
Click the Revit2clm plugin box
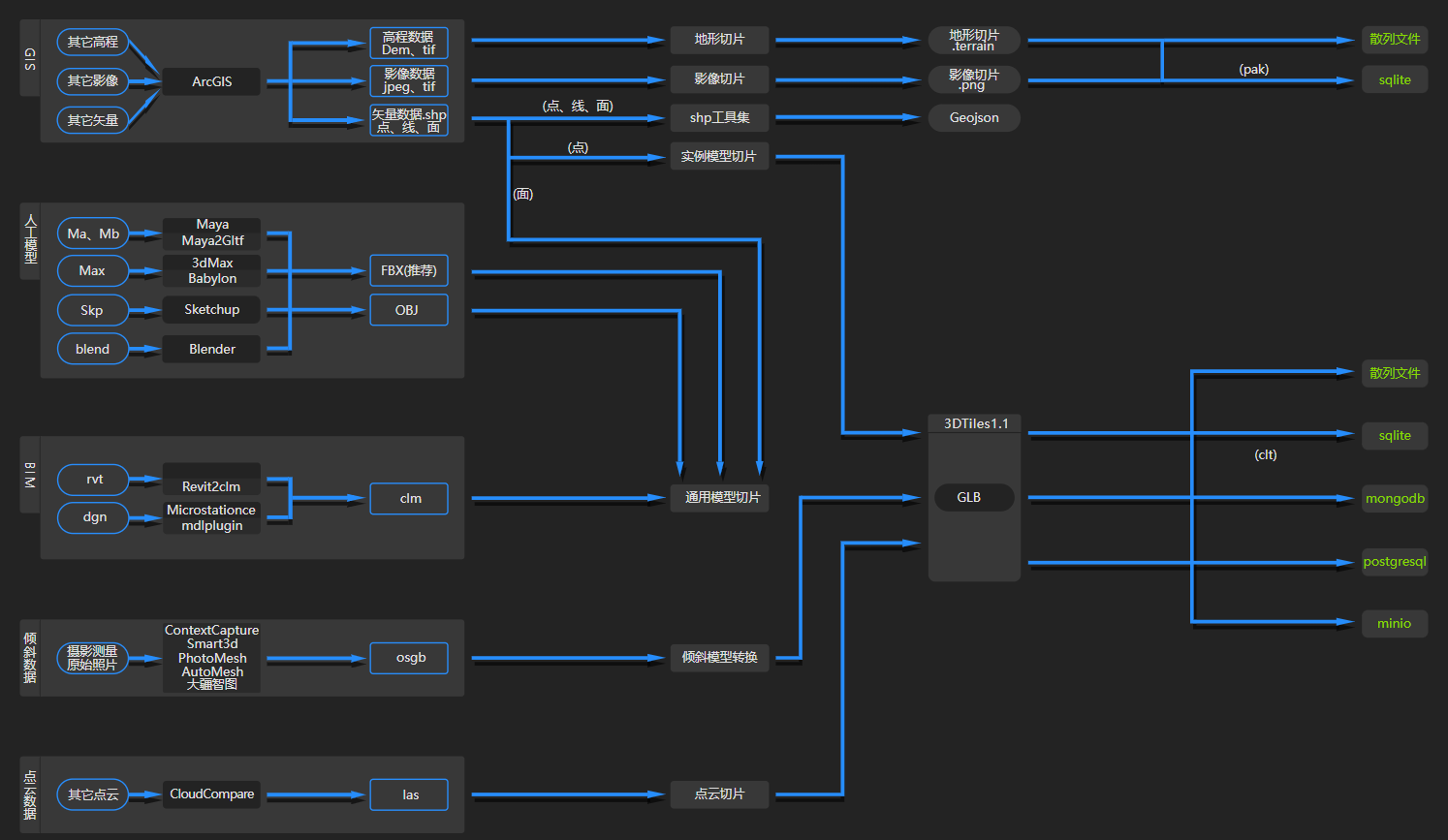[x=211, y=479]
